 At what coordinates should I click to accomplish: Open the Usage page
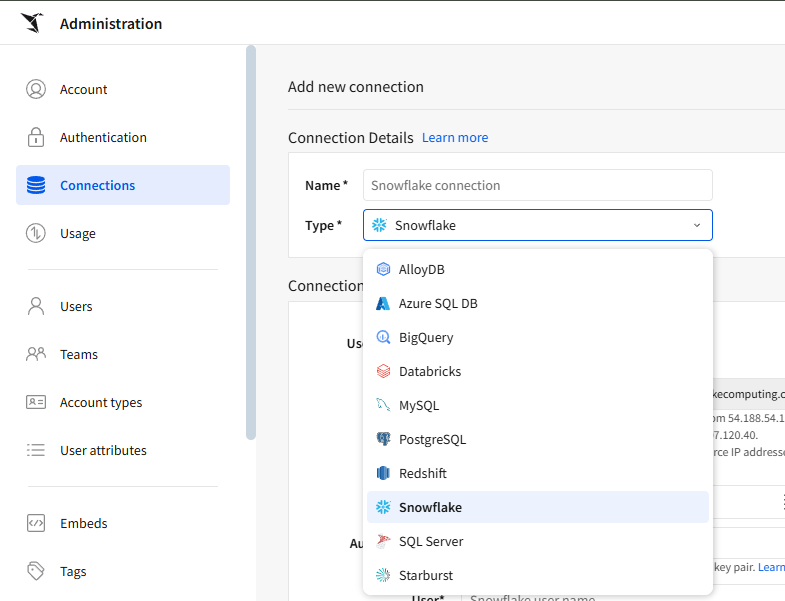coord(123,233)
